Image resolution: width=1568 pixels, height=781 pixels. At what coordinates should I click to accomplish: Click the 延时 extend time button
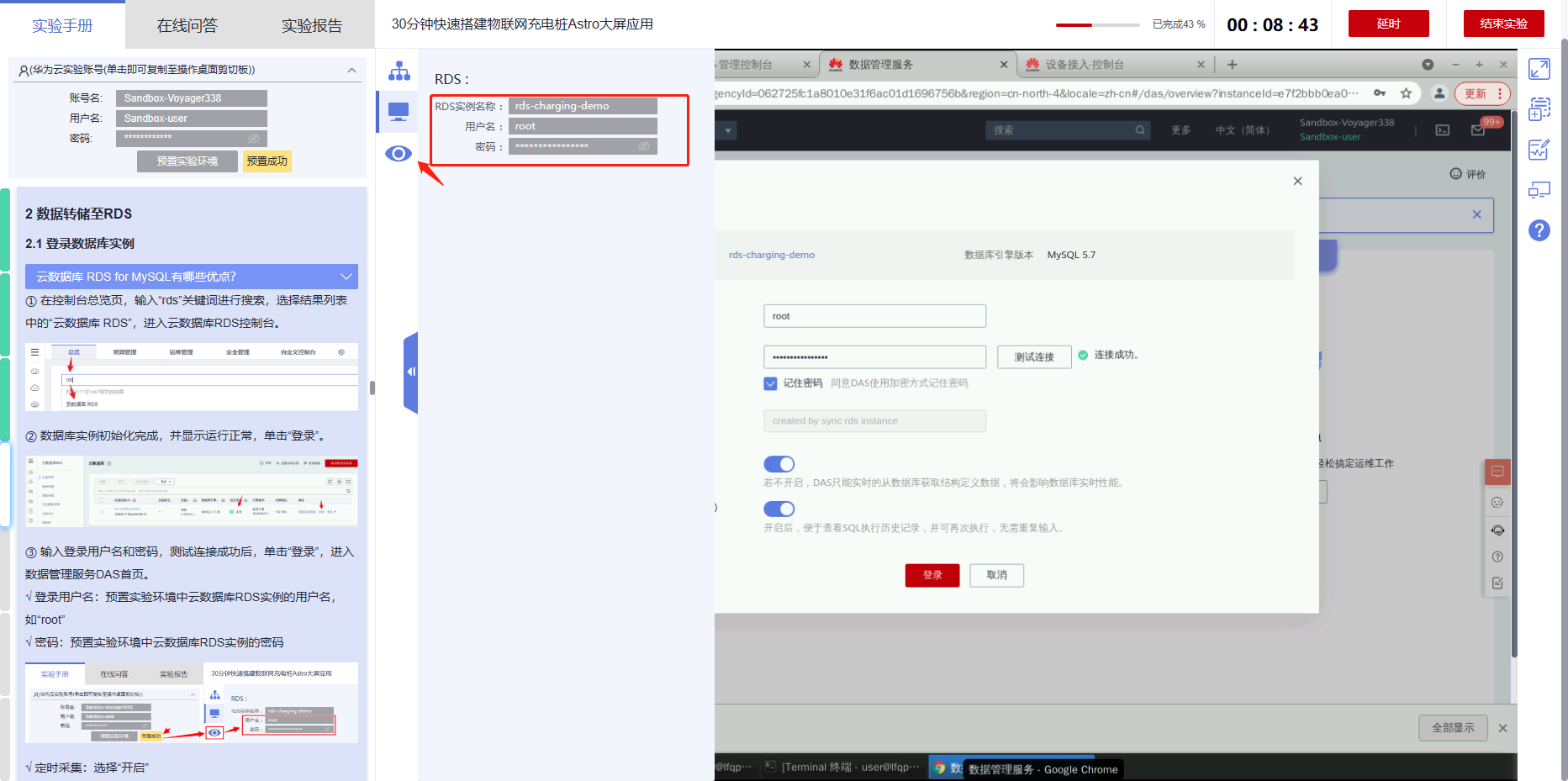1389,24
